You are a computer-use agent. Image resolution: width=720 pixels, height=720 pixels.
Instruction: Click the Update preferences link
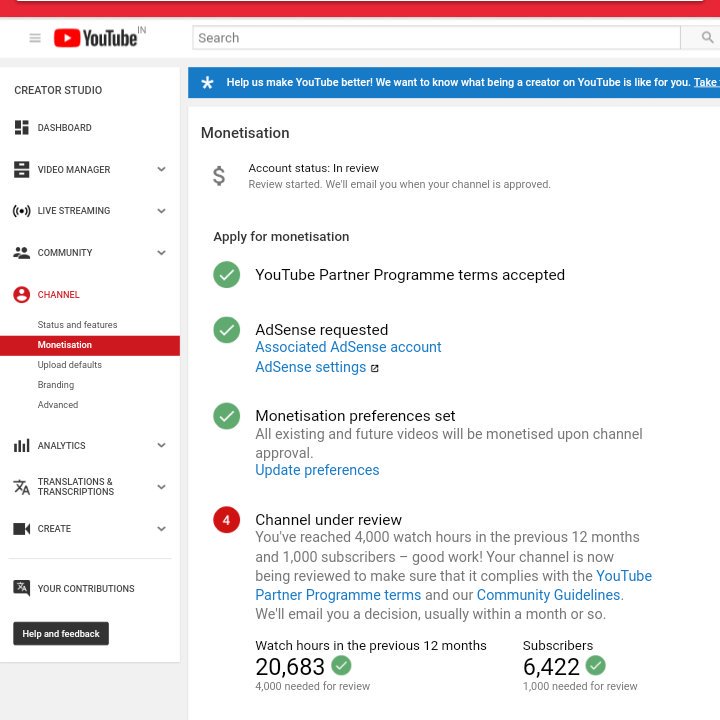(x=317, y=470)
